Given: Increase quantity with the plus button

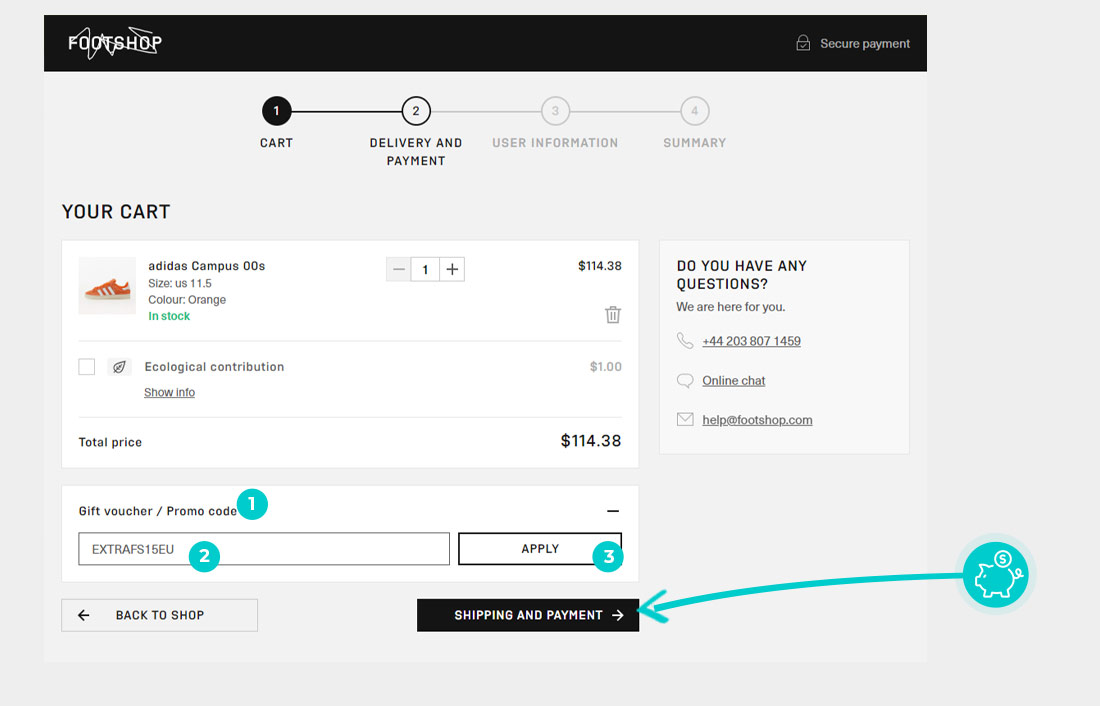Looking at the screenshot, I should click(x=452, y=269).
